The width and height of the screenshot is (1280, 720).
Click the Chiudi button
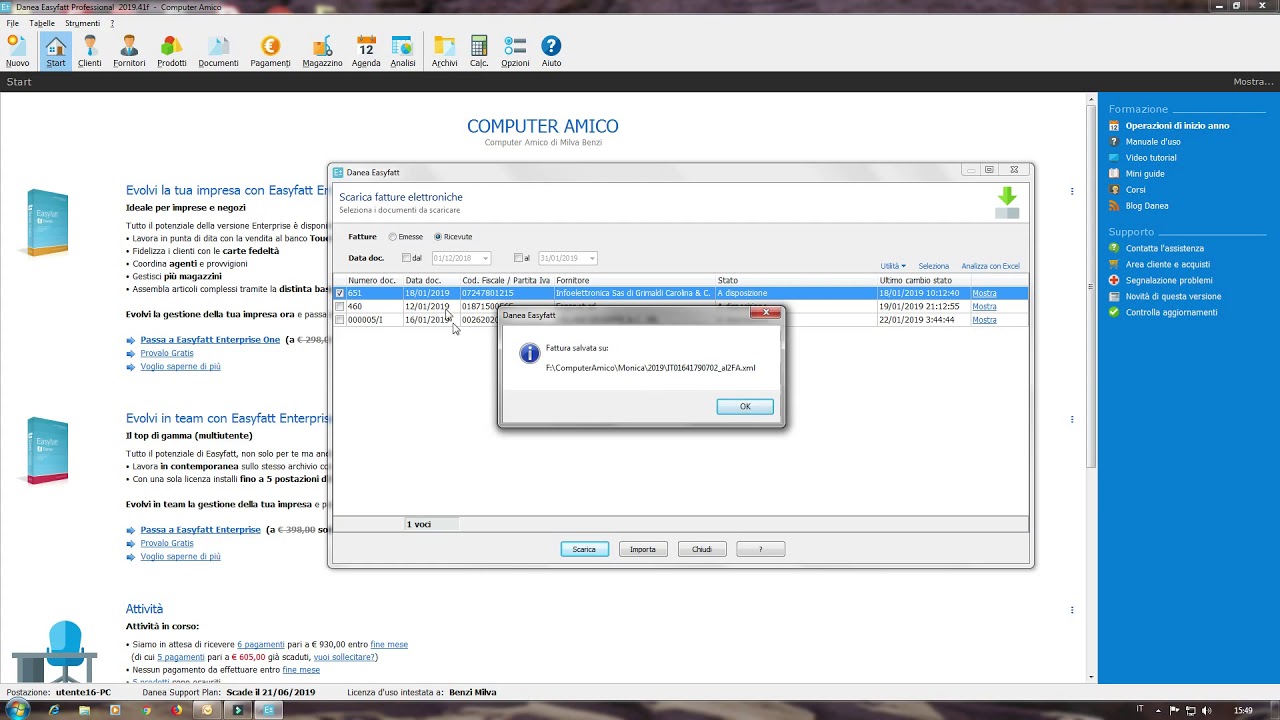[702, 549]
